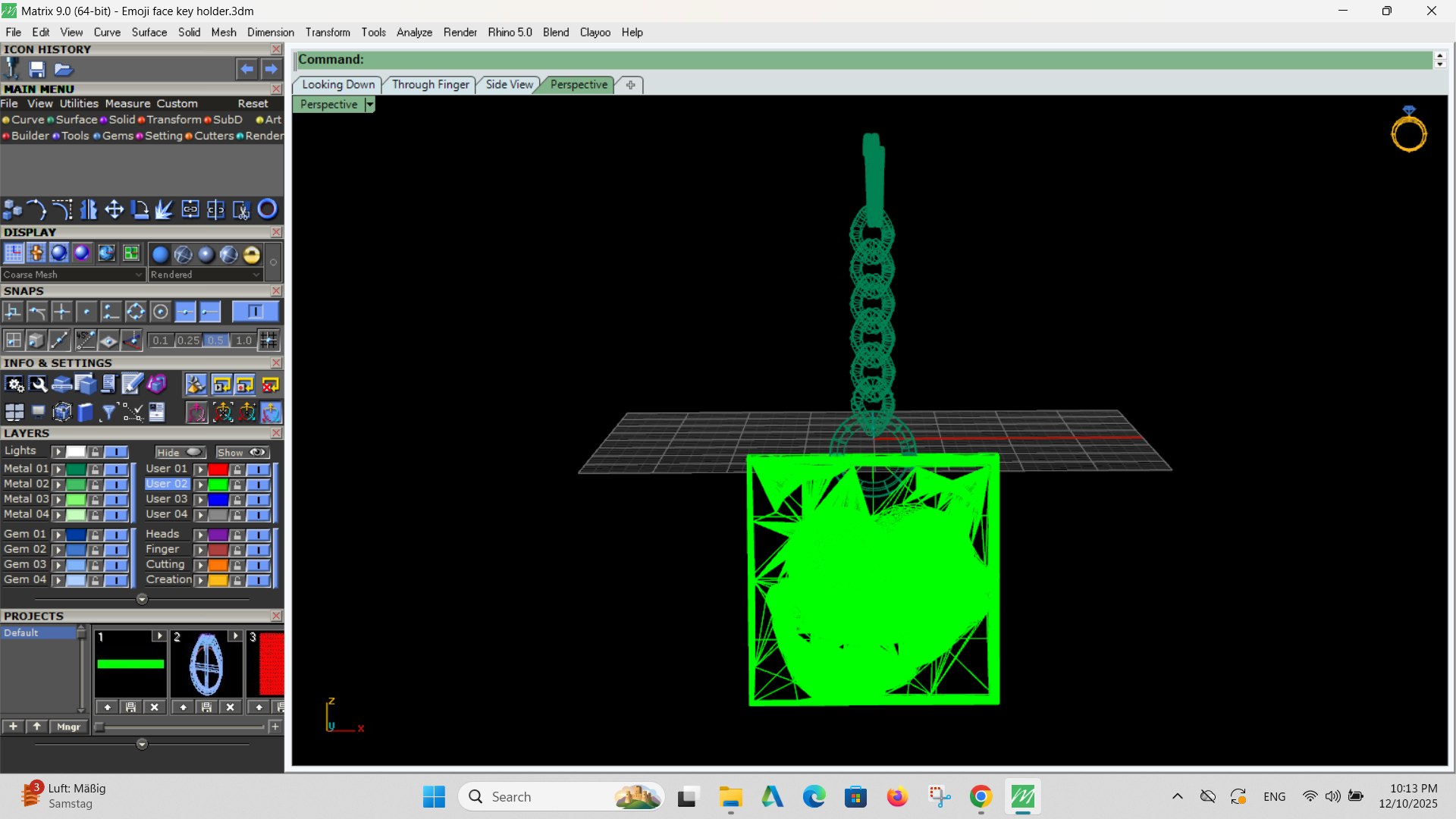The width and height of the screenshot is (1456, 819).
Task: Toggle the large snaps on/off button
Action: pos(255,312)
